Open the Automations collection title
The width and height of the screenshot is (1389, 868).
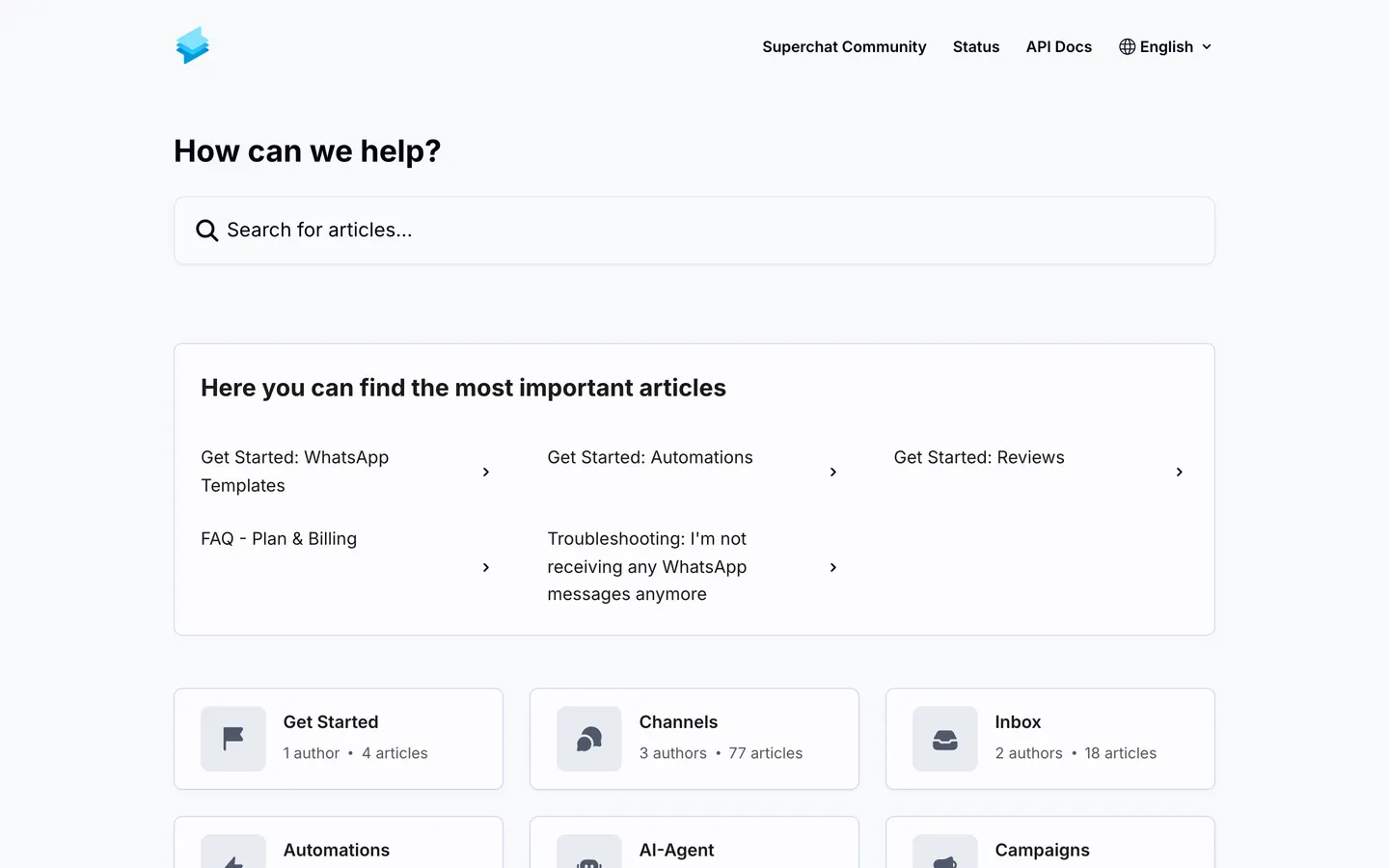click(337, 850)
